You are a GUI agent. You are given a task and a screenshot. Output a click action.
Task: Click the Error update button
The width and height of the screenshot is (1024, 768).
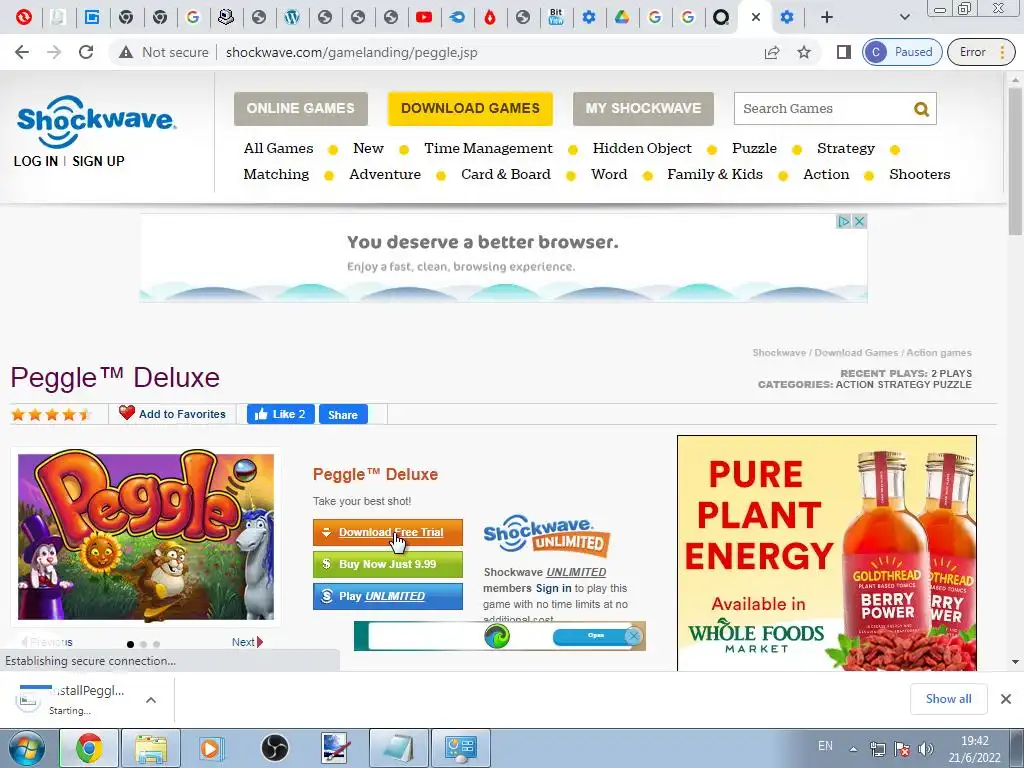[980, 52]
